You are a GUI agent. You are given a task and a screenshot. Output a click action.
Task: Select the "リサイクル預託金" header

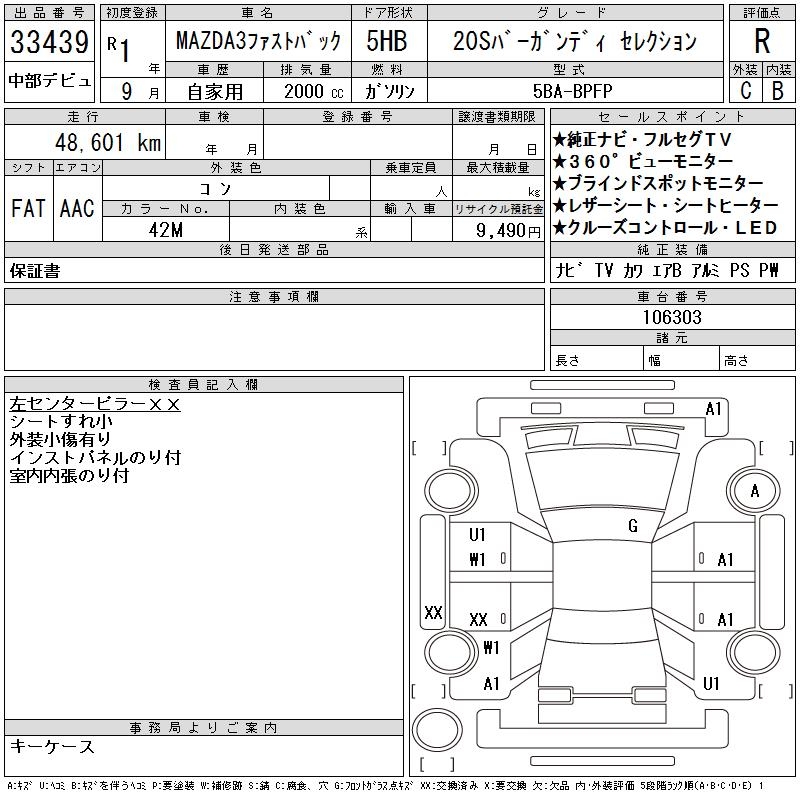point(498,209)
